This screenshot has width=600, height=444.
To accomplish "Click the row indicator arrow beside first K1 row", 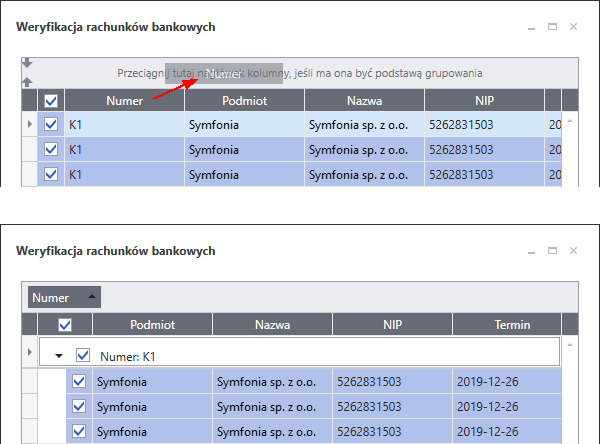I will tap(29, 124).
